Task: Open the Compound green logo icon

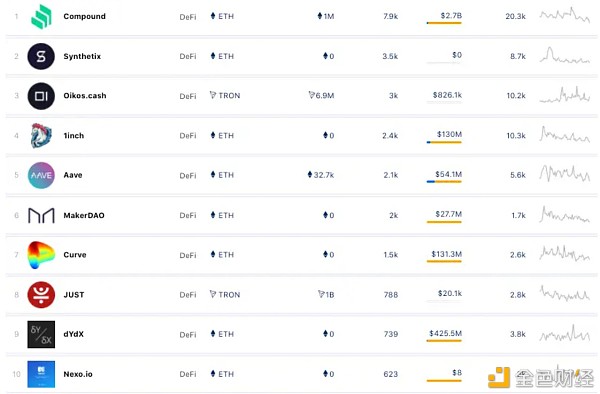Action: (x=41, y=17)
